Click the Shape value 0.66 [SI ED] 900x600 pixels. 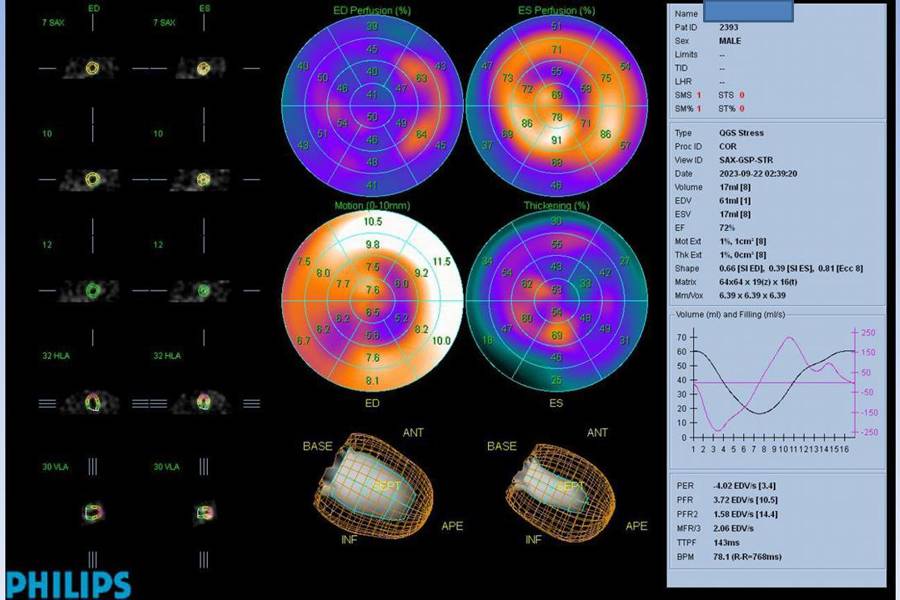(742, 269)
